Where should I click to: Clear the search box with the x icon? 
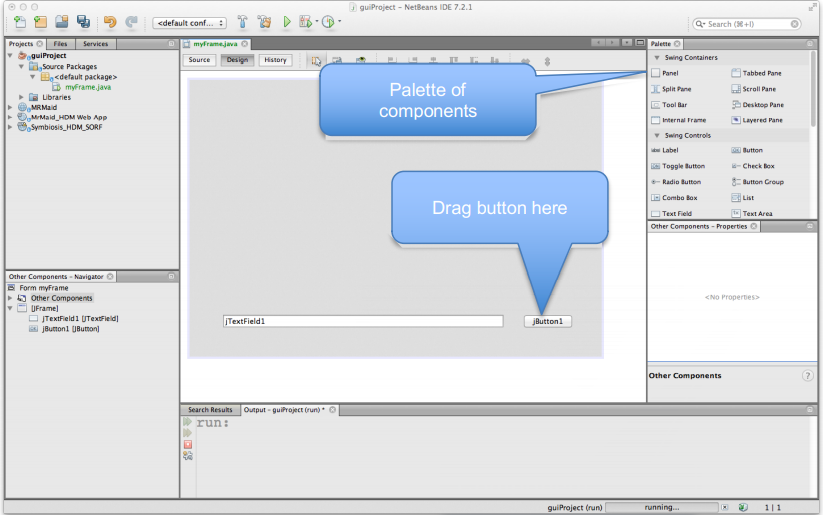click(795, 24)
